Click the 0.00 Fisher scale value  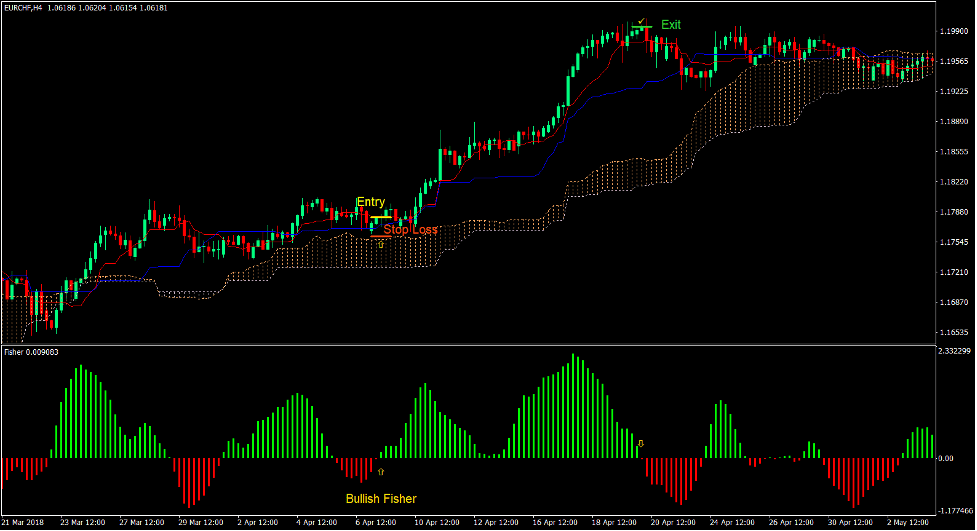(x=946, y=458)
